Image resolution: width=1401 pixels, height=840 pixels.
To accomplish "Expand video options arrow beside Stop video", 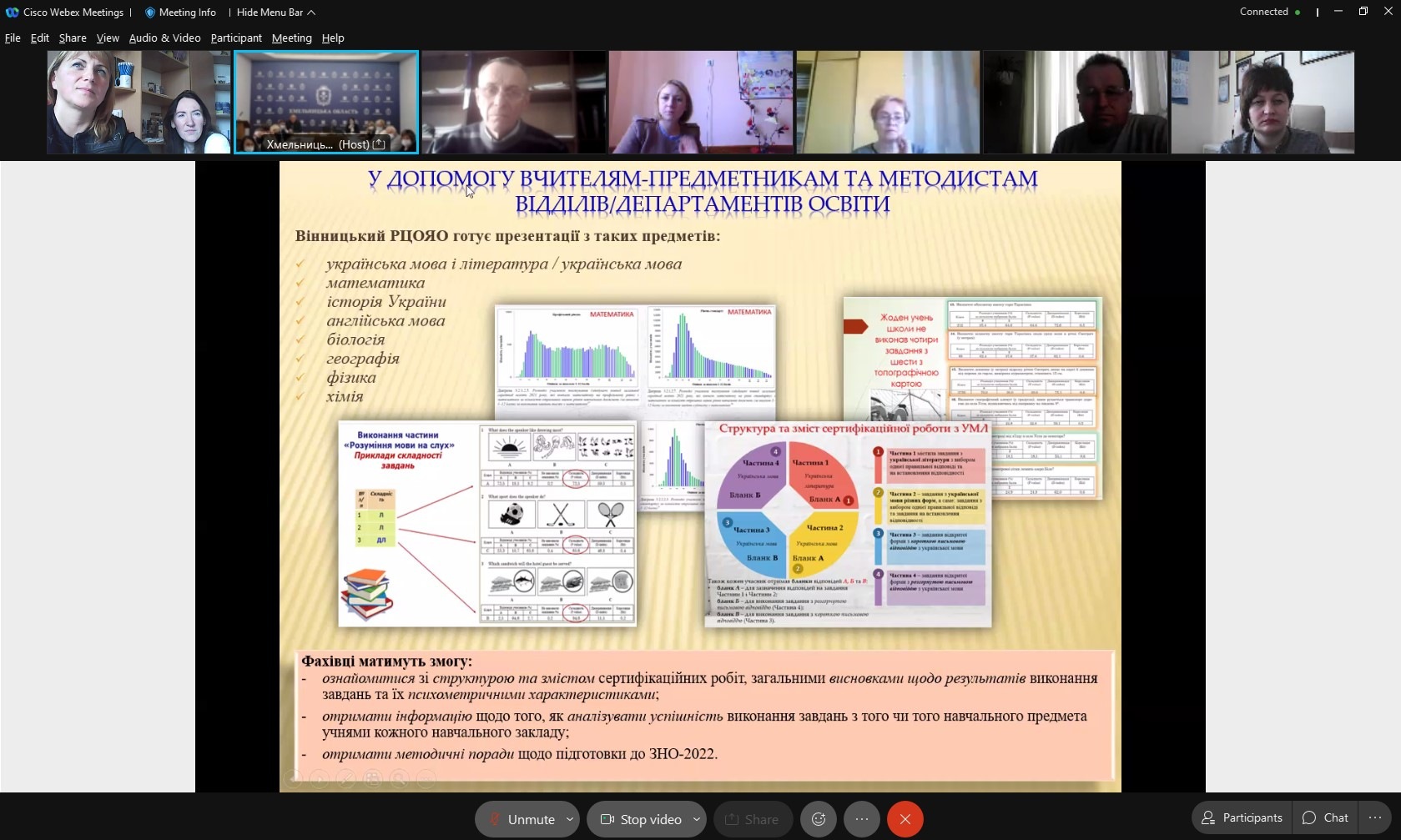I will [696, 819].
